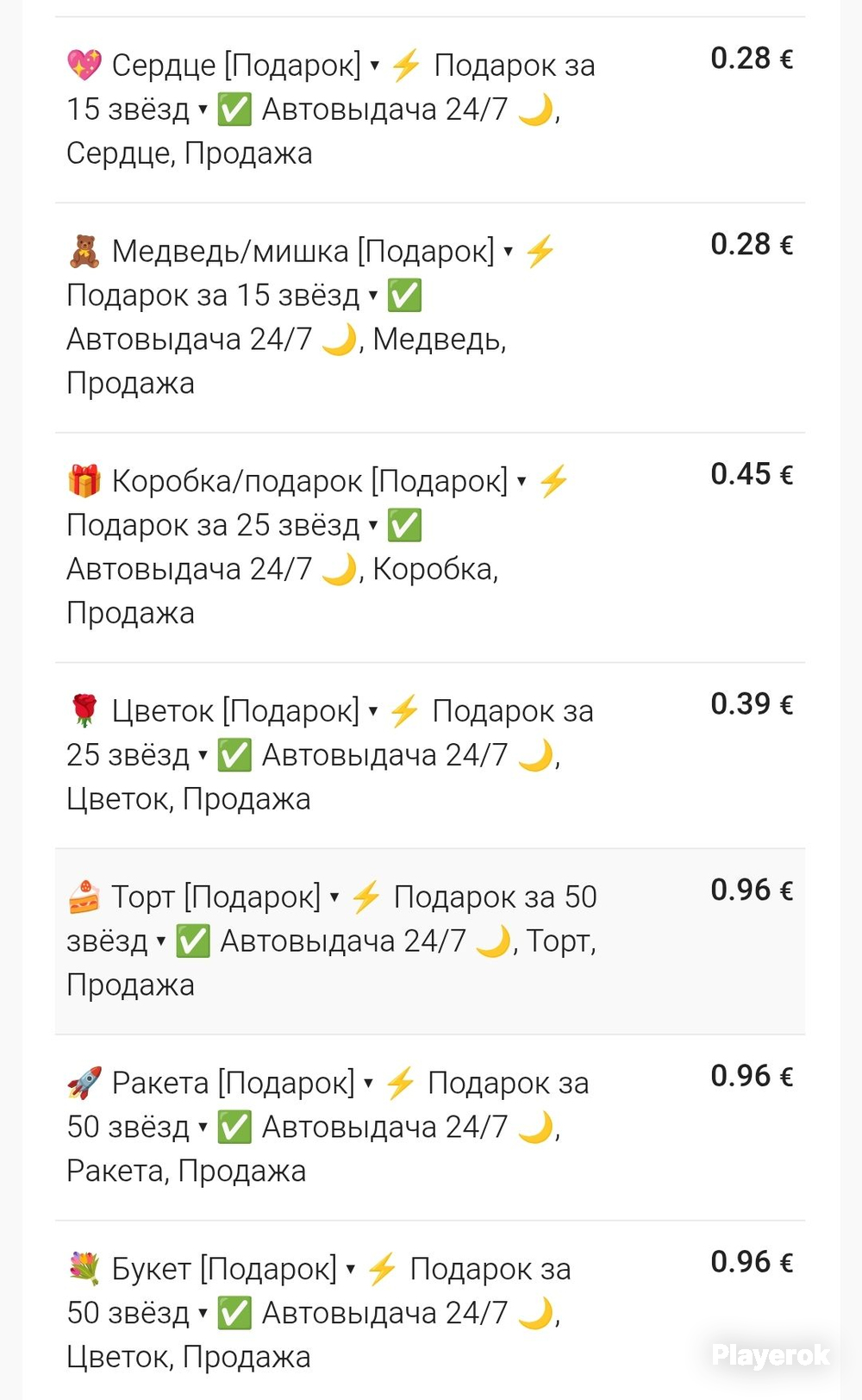Image resolution: width=862 pixels, height=1400 pixels.
Task: Click the small triangle after Букет [Подарок]
Action: click(x=351, y=1269)
